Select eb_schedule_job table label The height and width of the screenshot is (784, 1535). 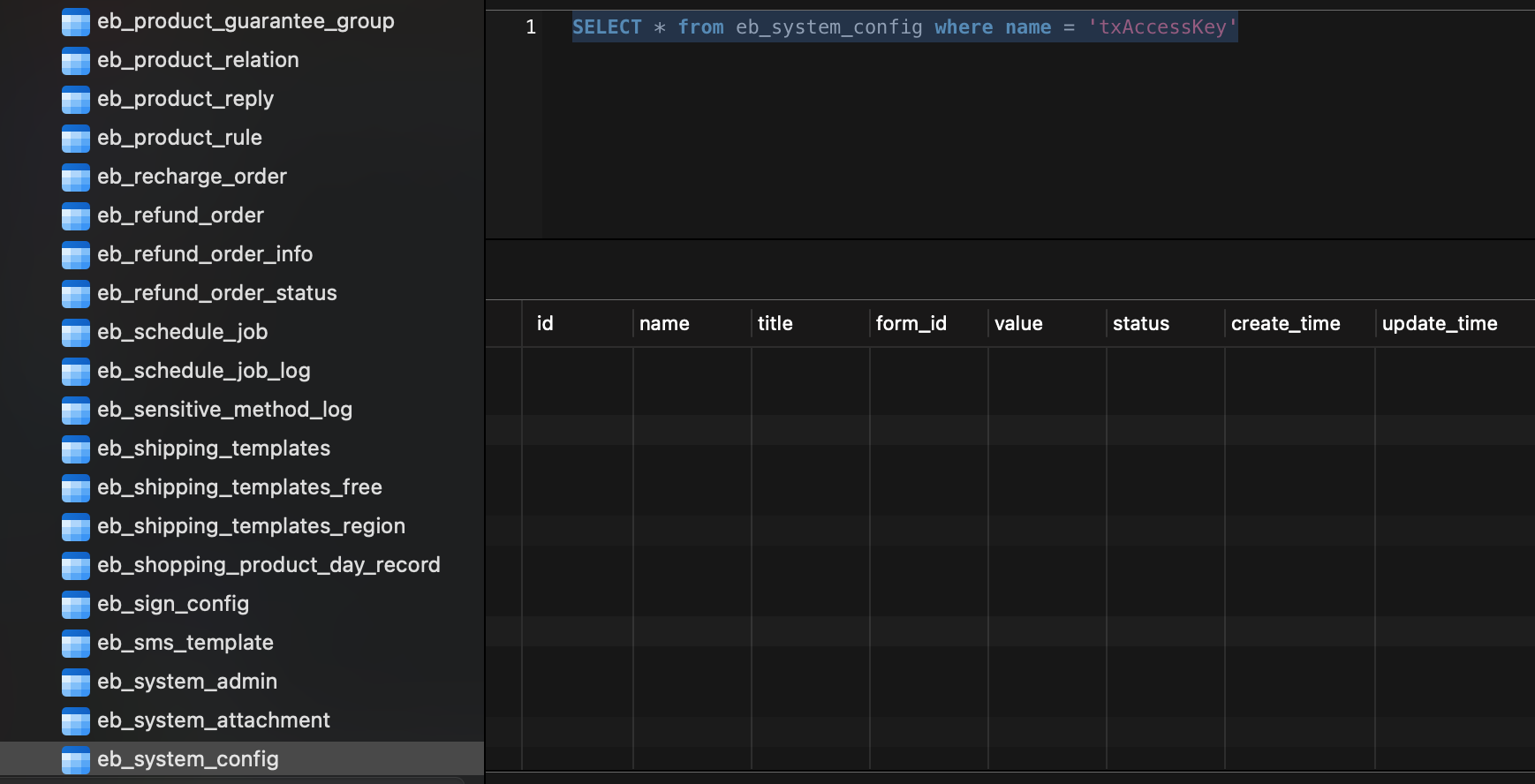(182, 332)
